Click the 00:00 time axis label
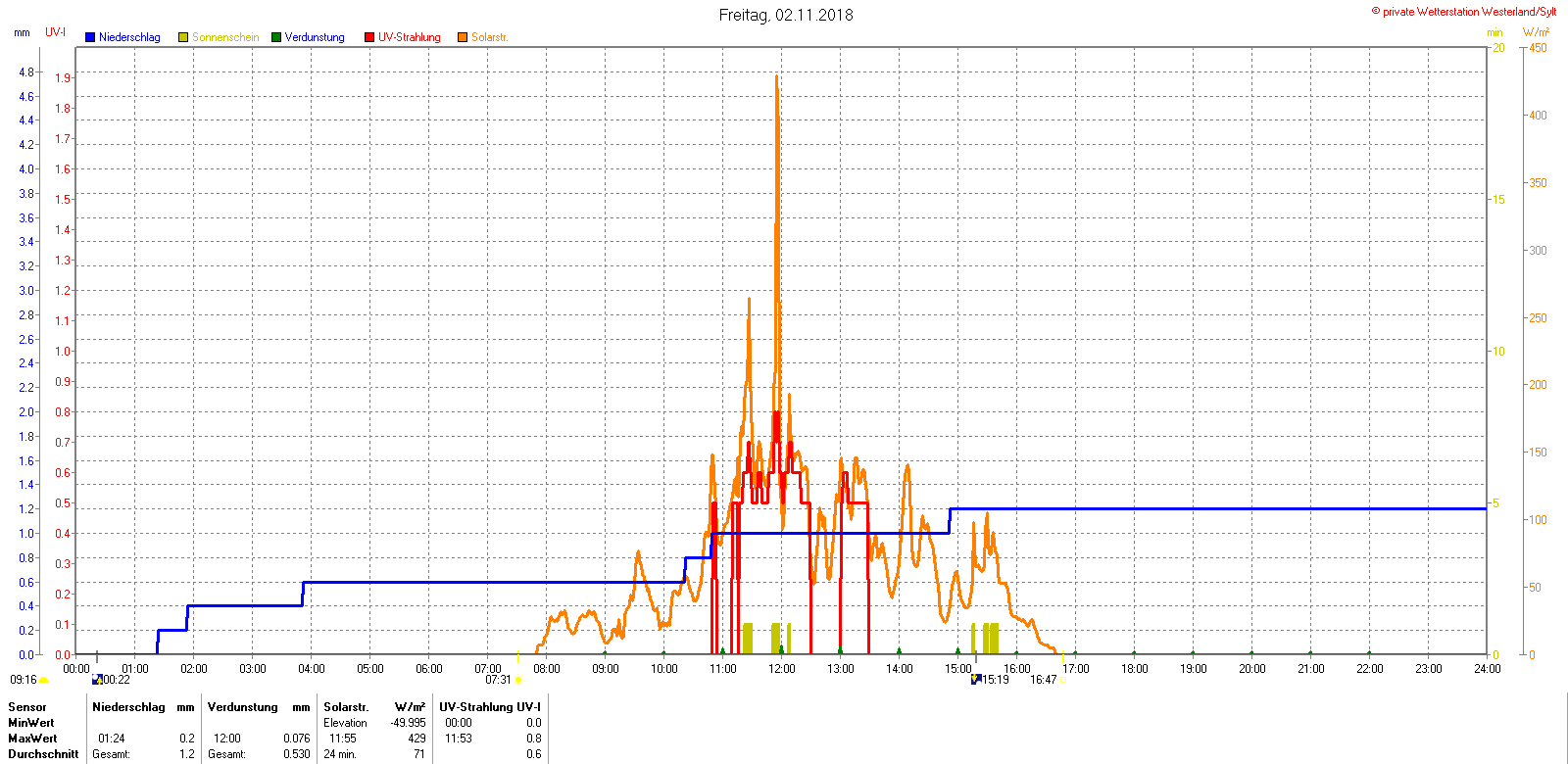1568x764 pixels. pos(76,669)
